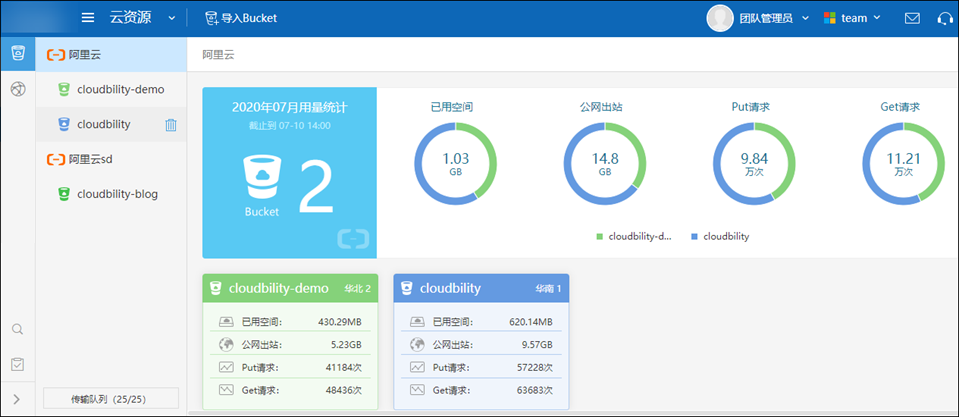Click the Aliyun logo in blue card corner

[353, 239]
